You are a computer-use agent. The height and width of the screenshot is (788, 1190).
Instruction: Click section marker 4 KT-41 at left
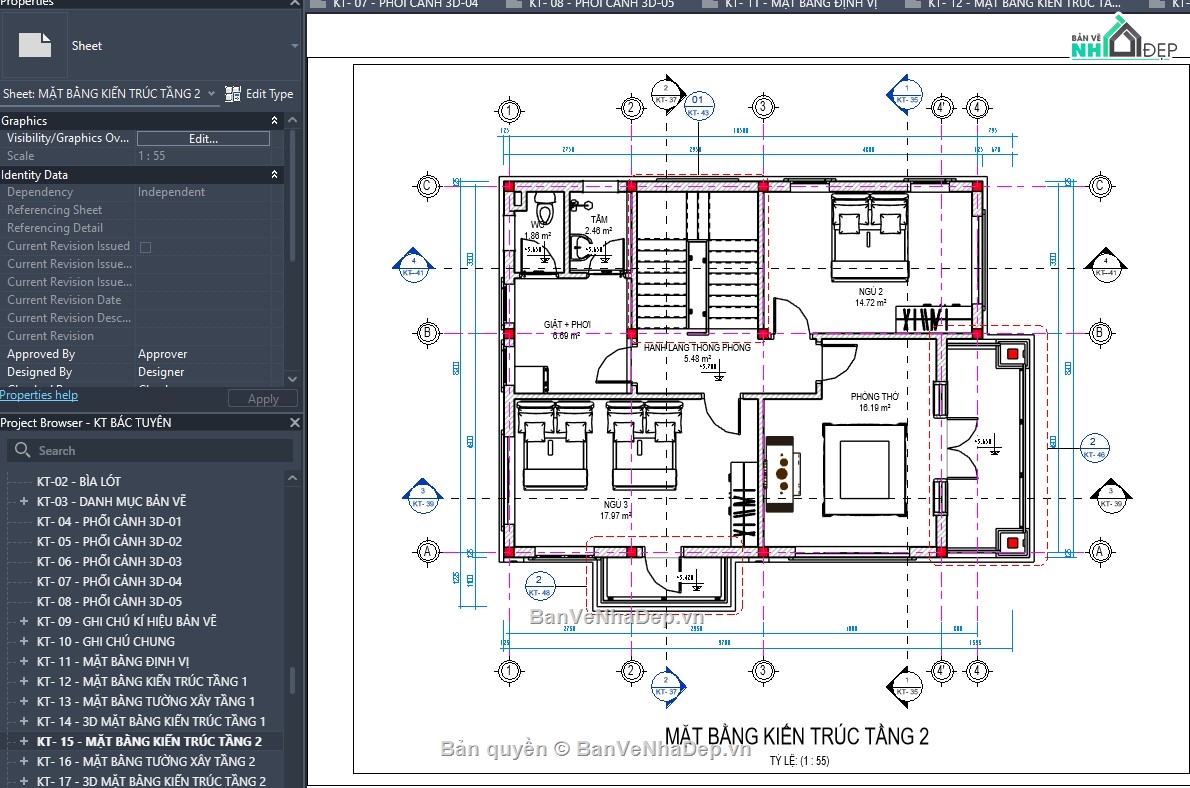pos(414,266)
